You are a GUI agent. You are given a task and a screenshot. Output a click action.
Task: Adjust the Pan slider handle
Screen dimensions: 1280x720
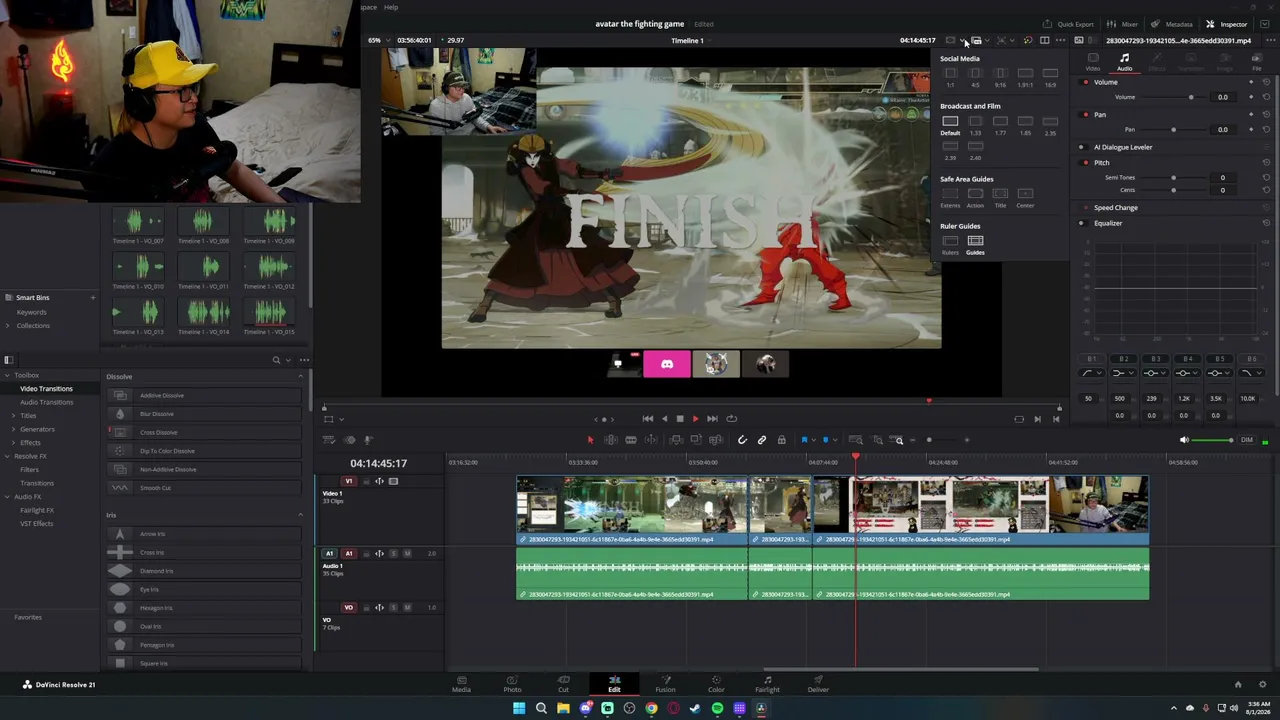click(1173, 130)
